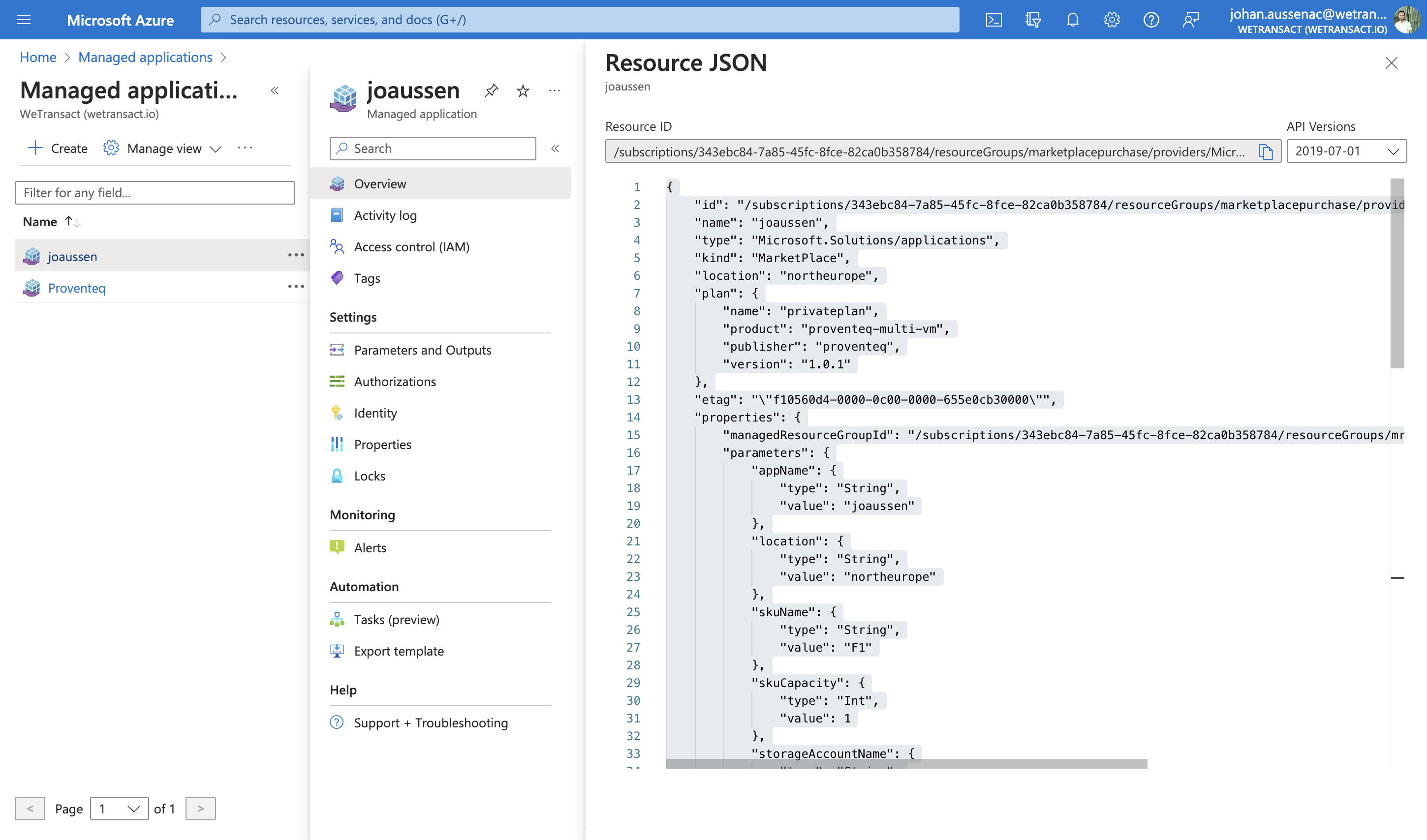Open more commands beside Manage view
This screenshot has width=1427, height=840.
245,148
